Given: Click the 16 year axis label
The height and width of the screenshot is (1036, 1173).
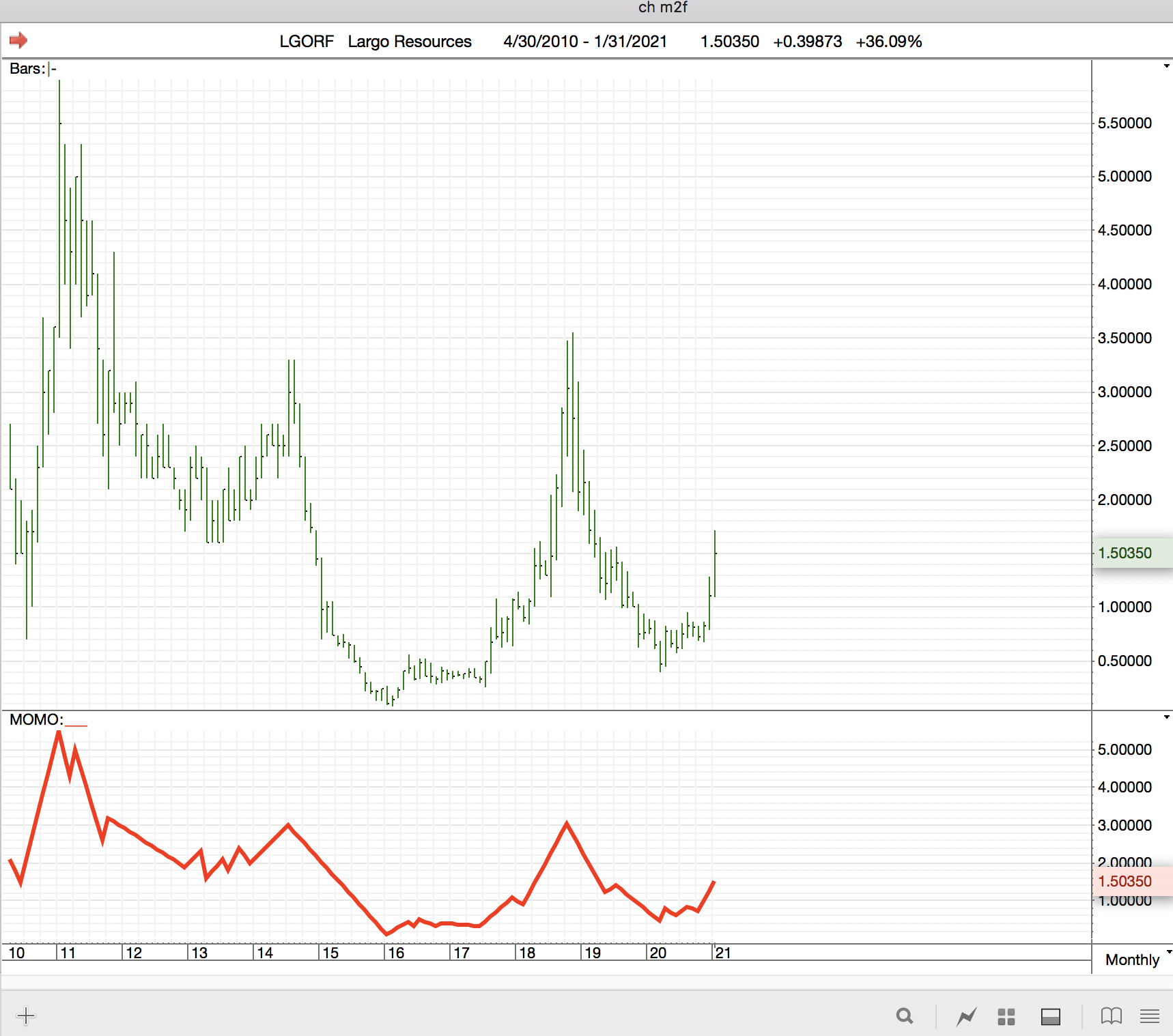Looking at the screenshot, I should coord(396,953).
